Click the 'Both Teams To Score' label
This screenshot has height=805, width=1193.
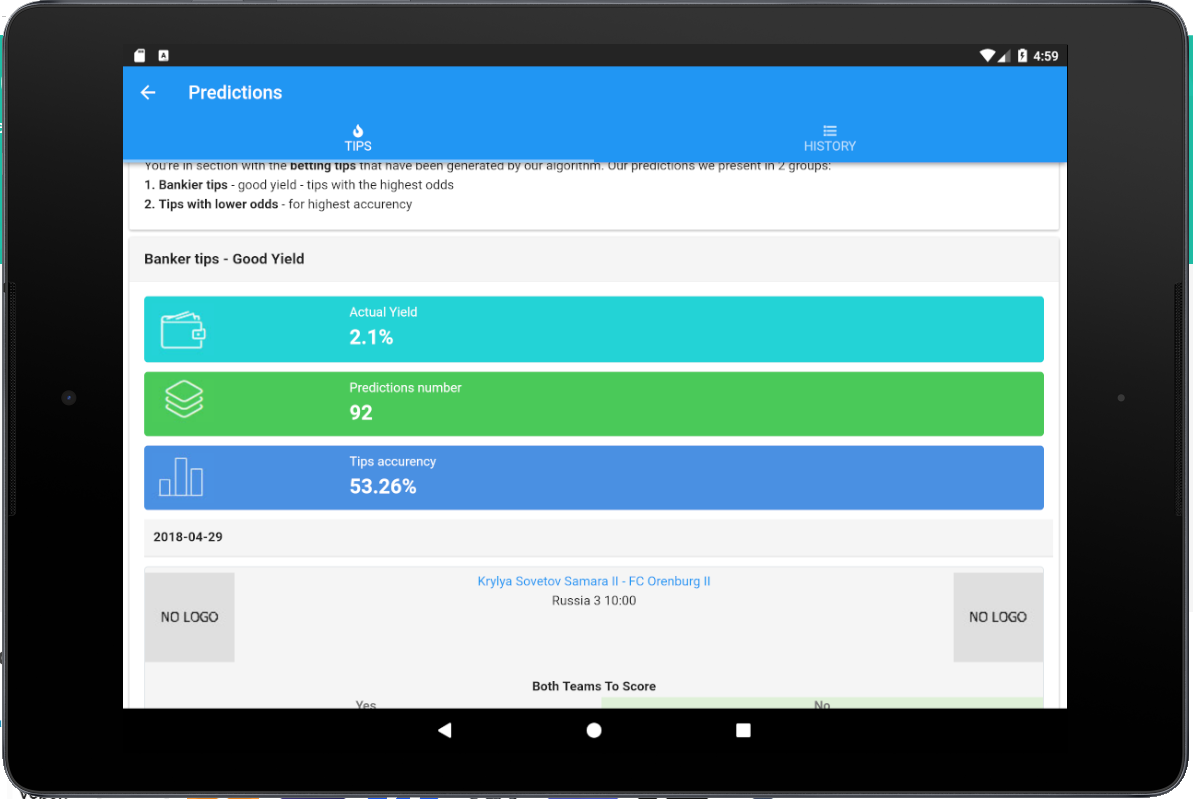click(x=593, y=686)
